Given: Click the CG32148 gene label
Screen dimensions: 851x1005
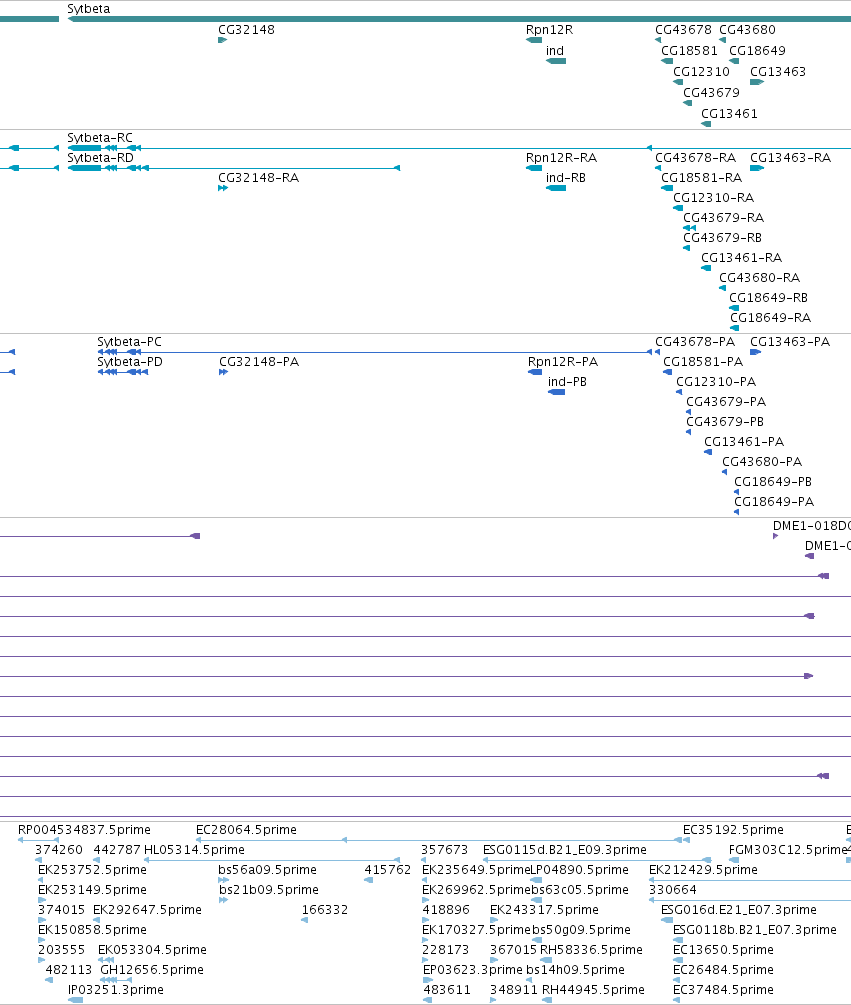Looking at the screenshot, I should click(x=246, y=29).
